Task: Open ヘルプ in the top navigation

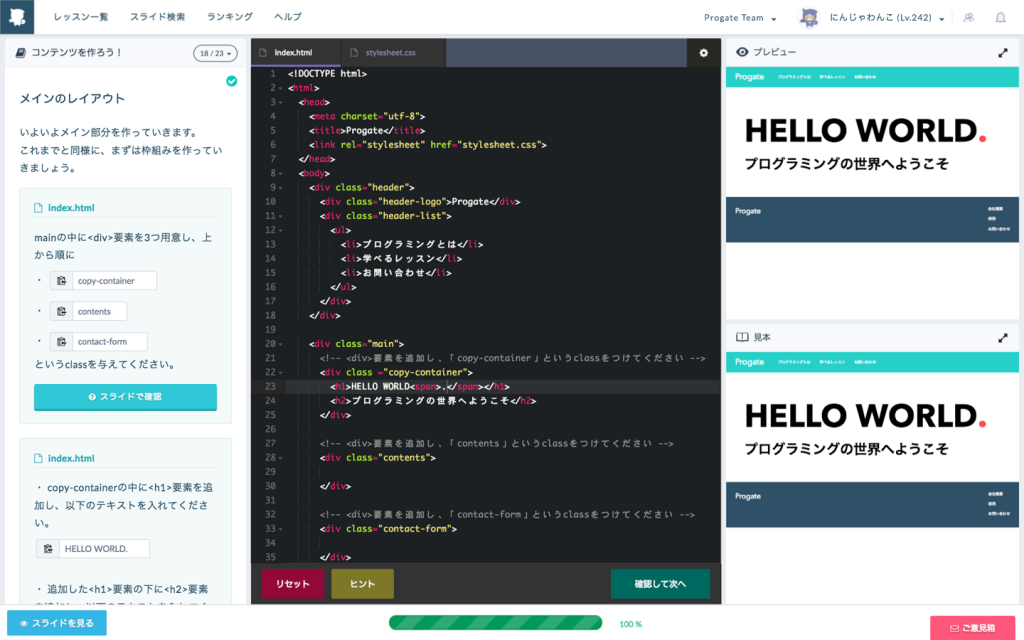Action: coord(288,17)
